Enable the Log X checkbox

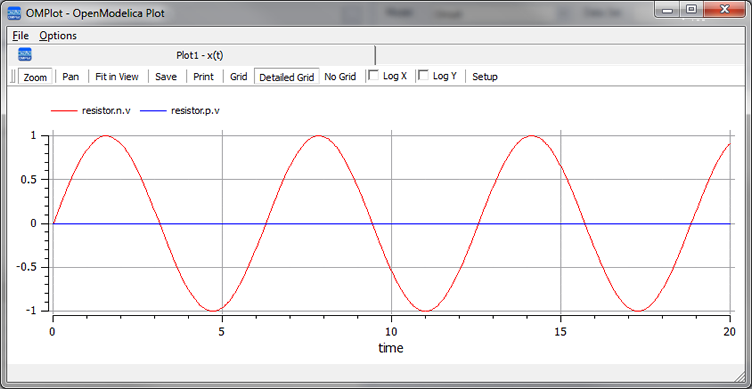tap(373, 75)
